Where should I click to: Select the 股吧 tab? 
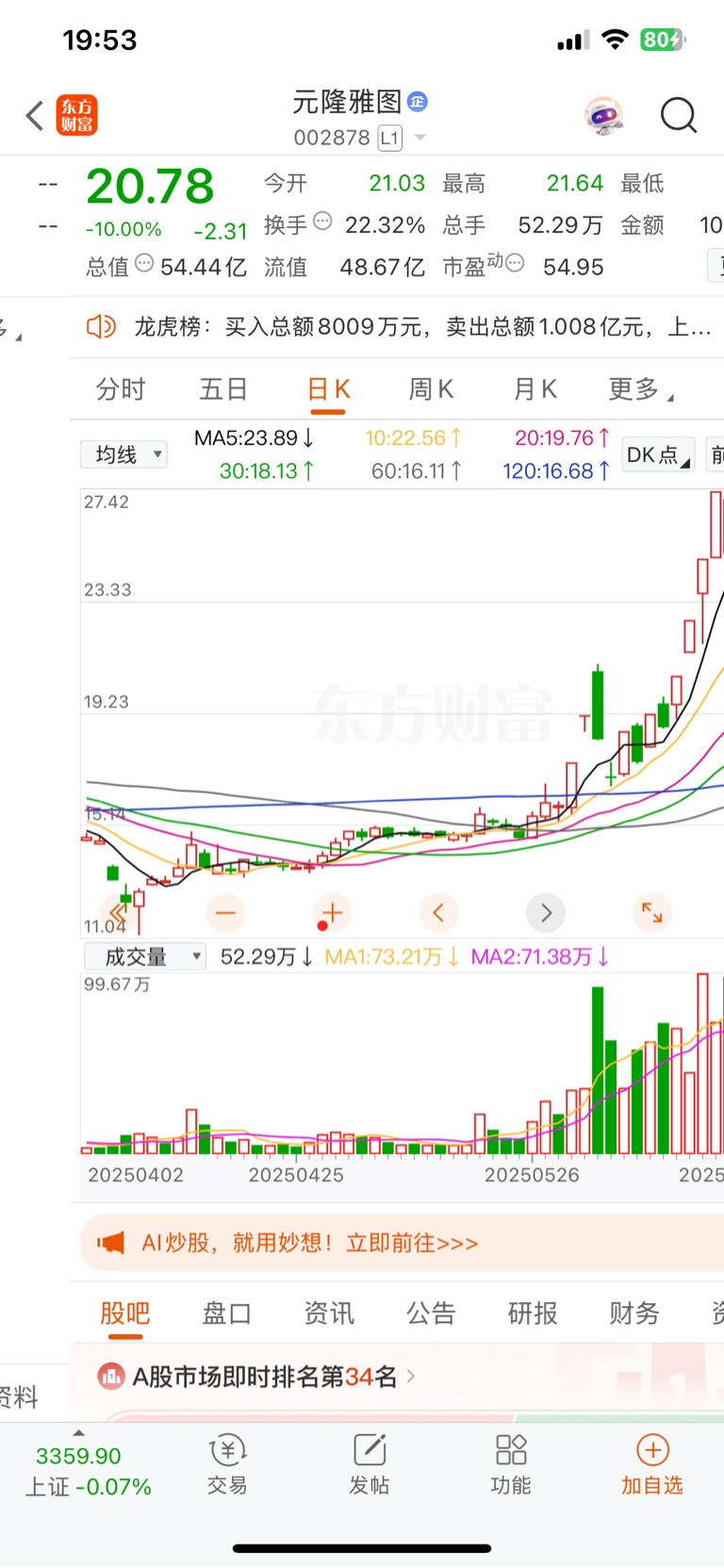[125, 1313]
